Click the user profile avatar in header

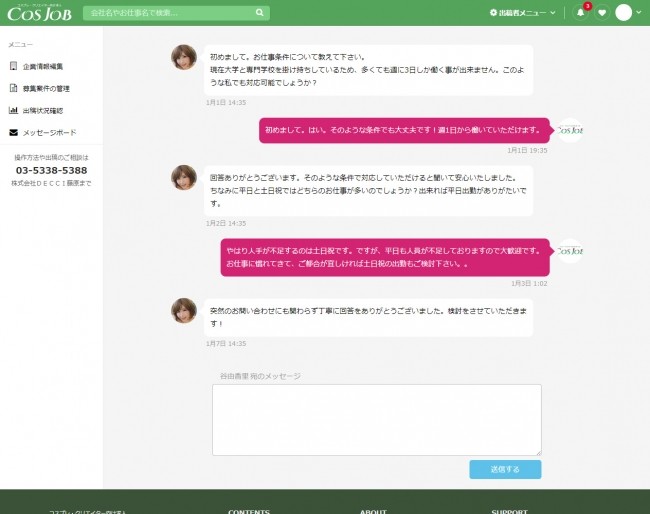click(624, 13)
